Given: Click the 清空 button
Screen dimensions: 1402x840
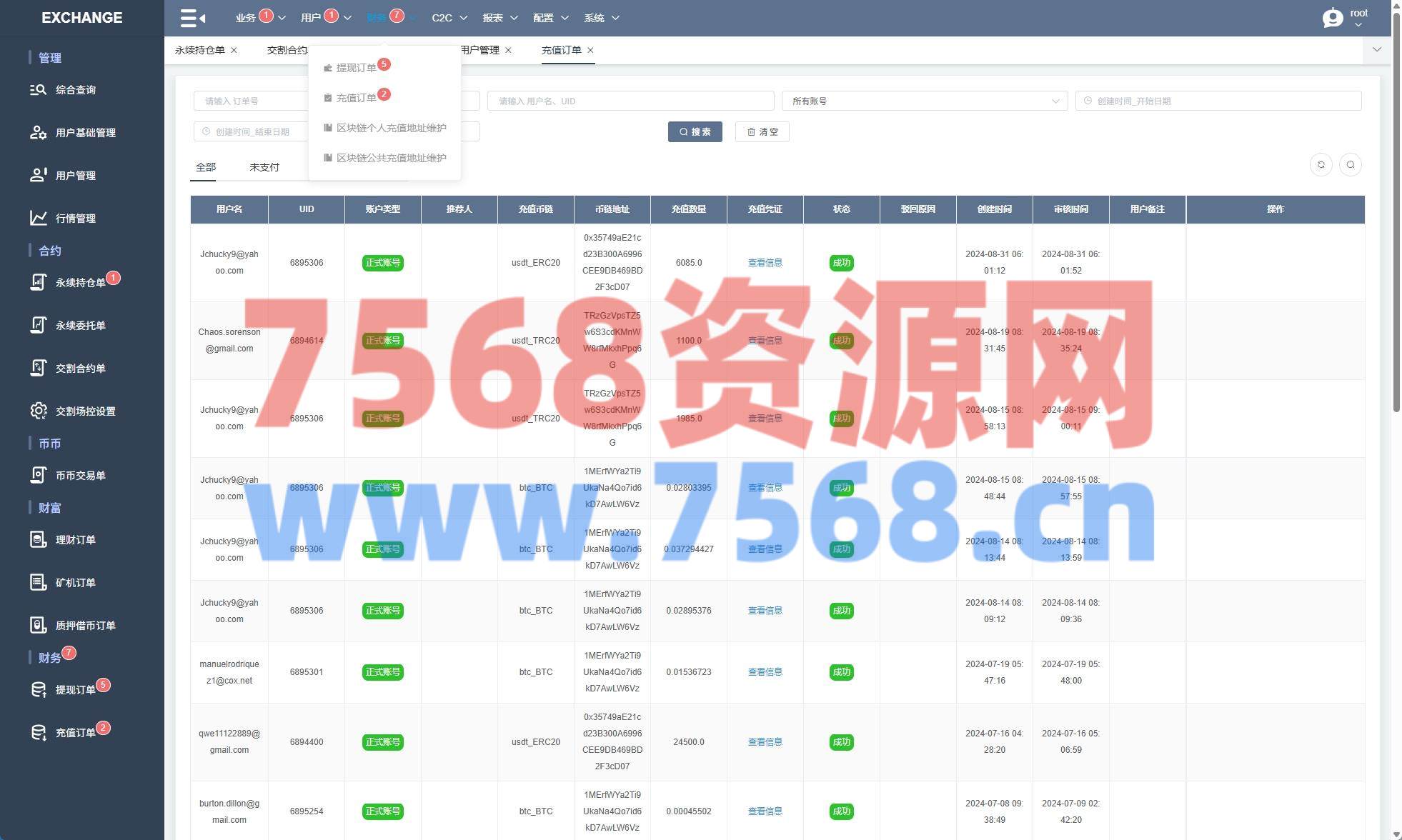Looking at the screenshot, I should tap(762, 132).
